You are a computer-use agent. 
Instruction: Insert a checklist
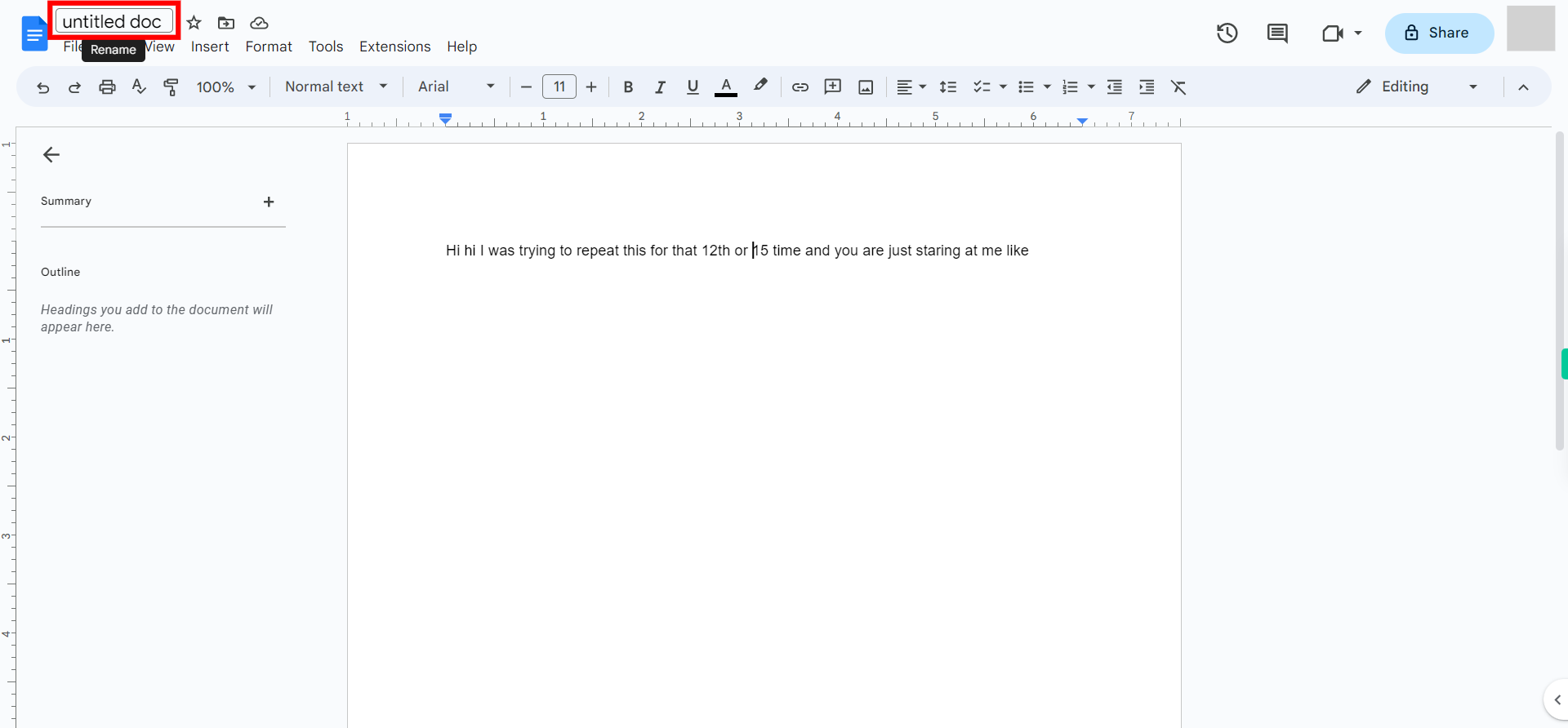982,87
